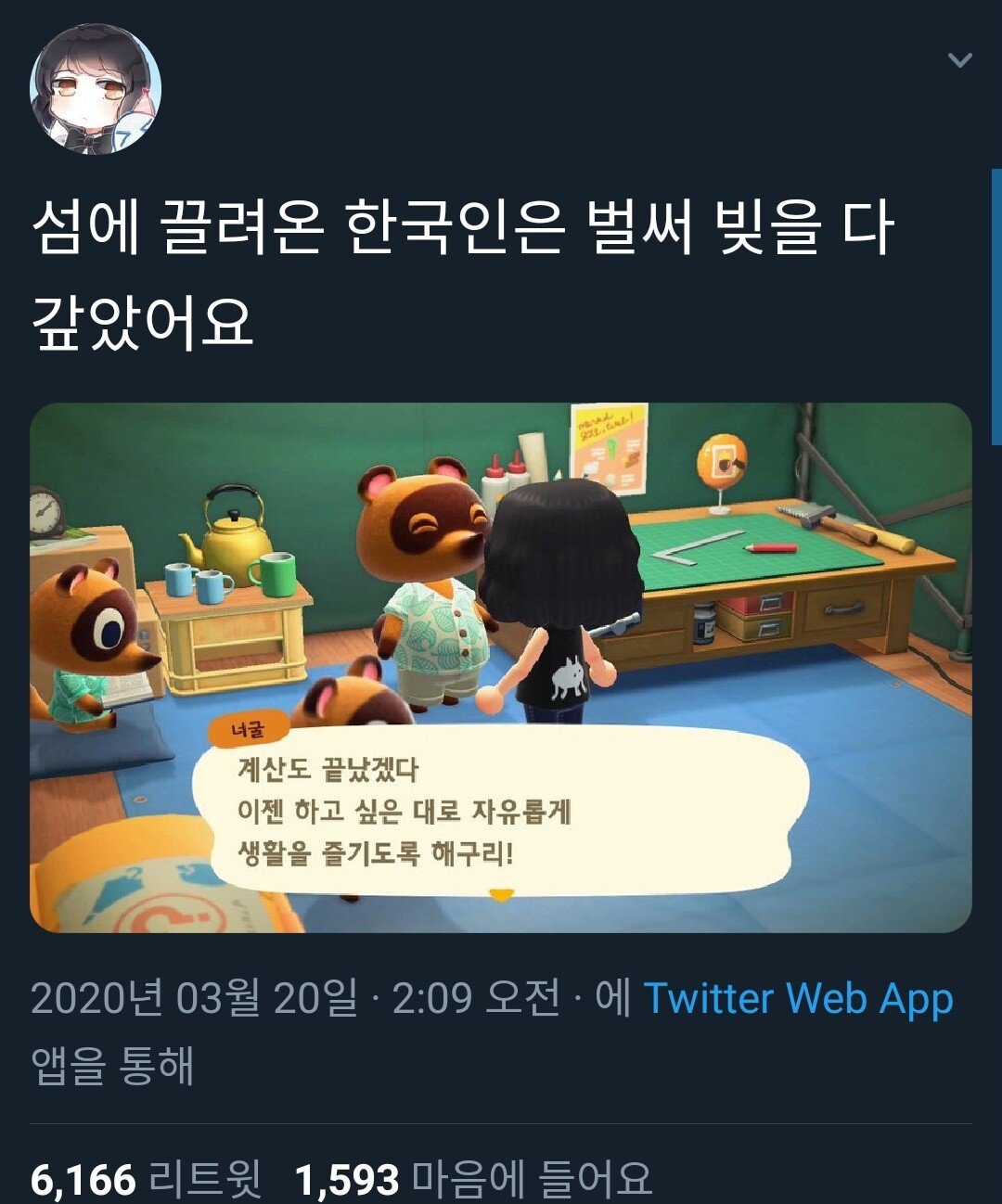The width and height of the screenshot is (1002, 1204).
Task: Click the 2020년 03월 20일 timestamp
Action: tap(194, 999)
